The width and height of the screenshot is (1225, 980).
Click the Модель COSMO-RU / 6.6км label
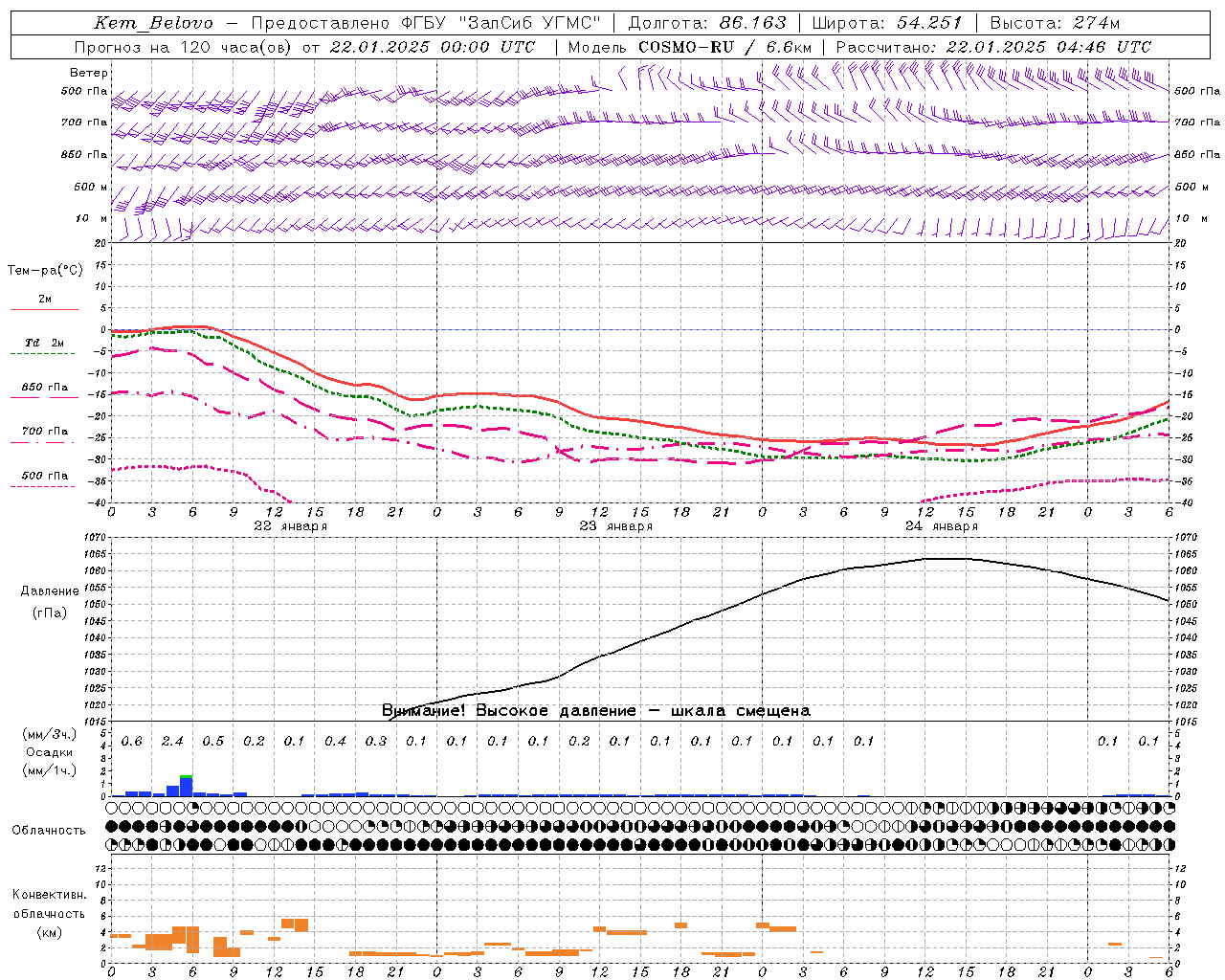click(x=690, y=47)
